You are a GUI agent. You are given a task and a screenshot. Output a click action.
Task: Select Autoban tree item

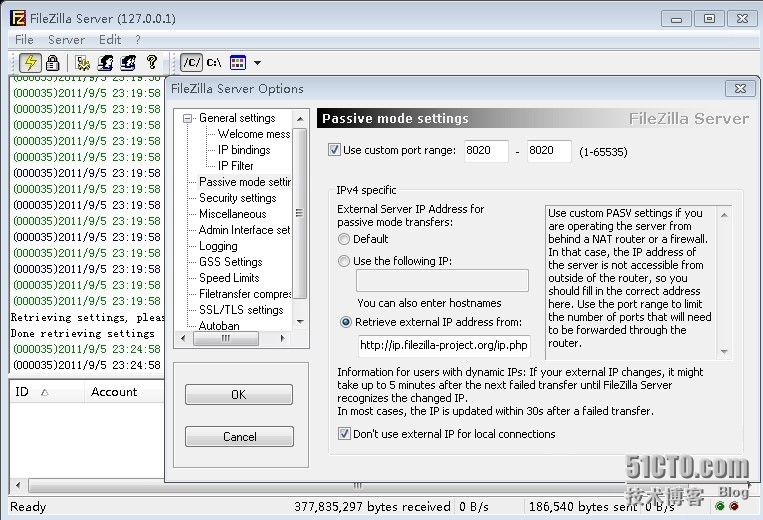(219, 325)
